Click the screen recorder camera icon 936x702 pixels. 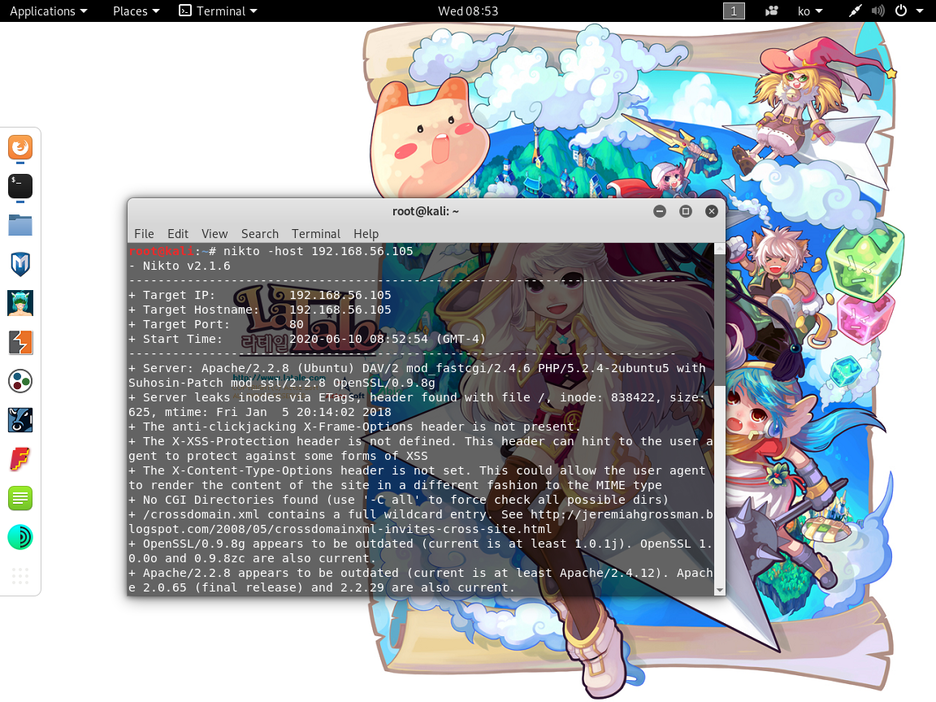[x=772, y=11]
